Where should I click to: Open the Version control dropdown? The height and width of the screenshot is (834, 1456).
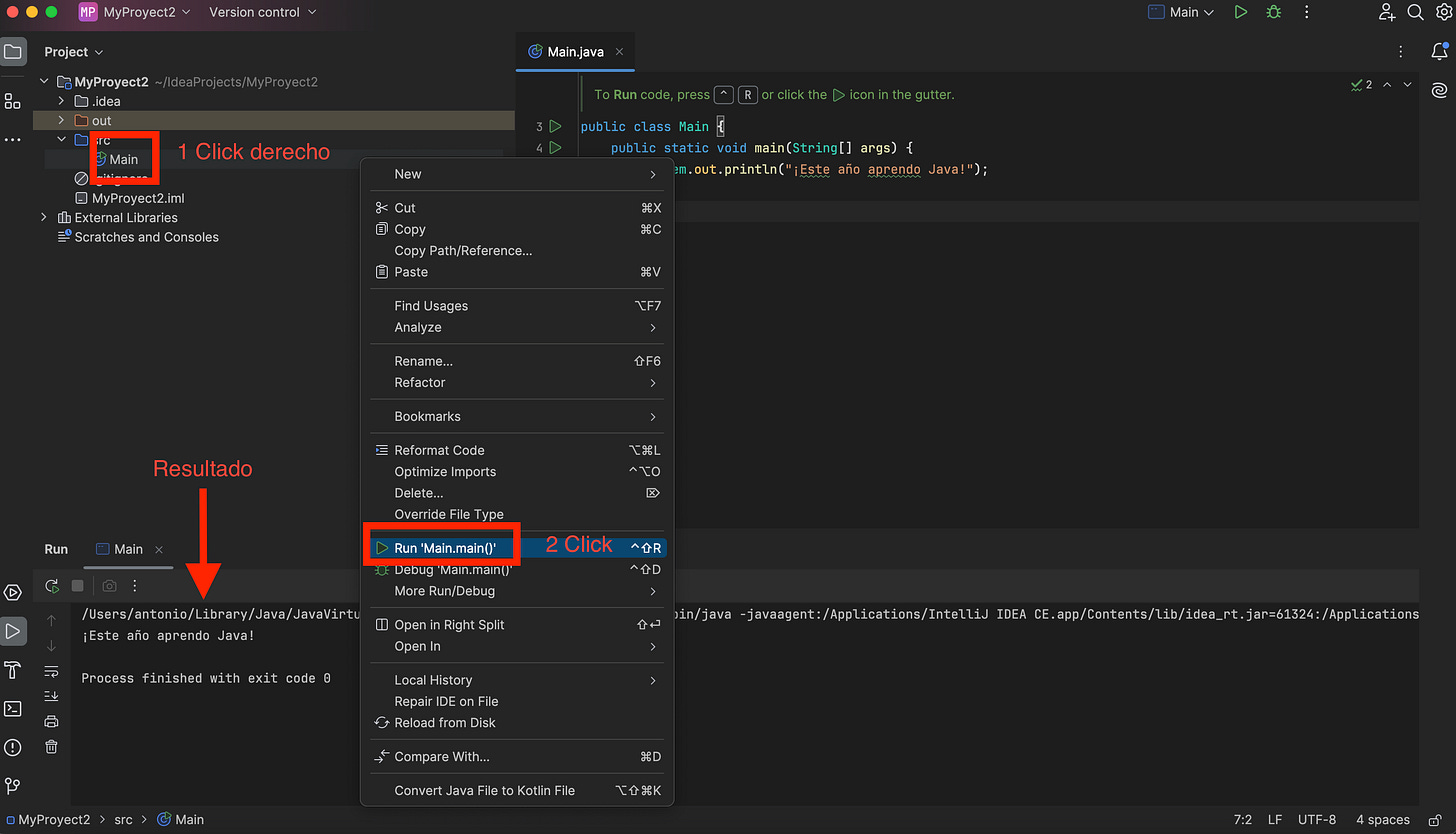point(263,12)
